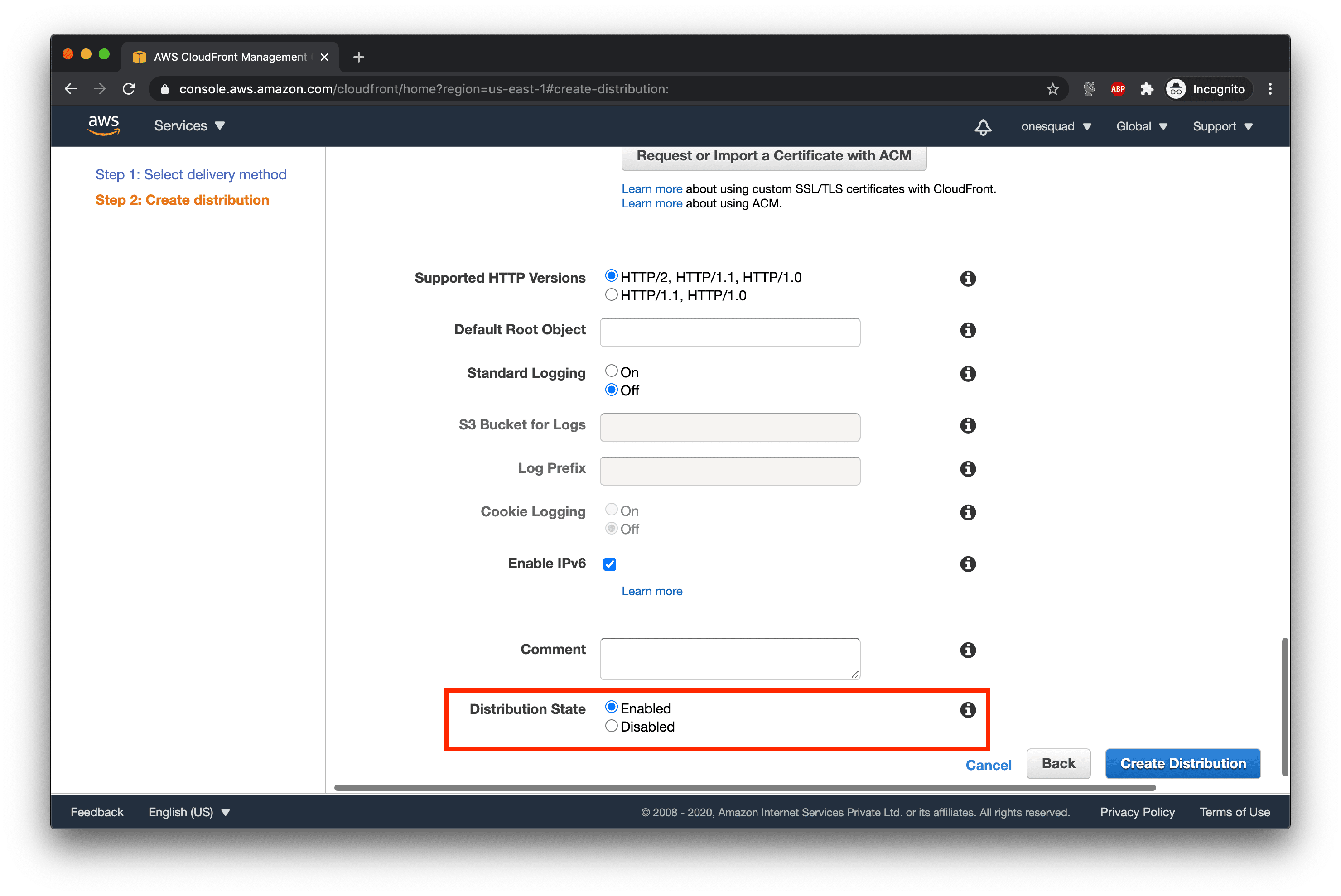Viewport: 1341px width, 896px height.
Task: Go to Step 1: Select delivery method
Action: coord(191,175)
